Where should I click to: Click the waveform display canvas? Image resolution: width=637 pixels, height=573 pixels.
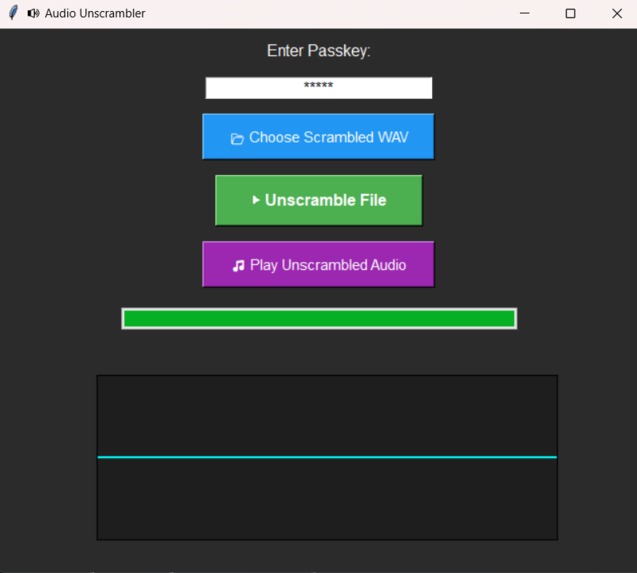pos(327,458)
